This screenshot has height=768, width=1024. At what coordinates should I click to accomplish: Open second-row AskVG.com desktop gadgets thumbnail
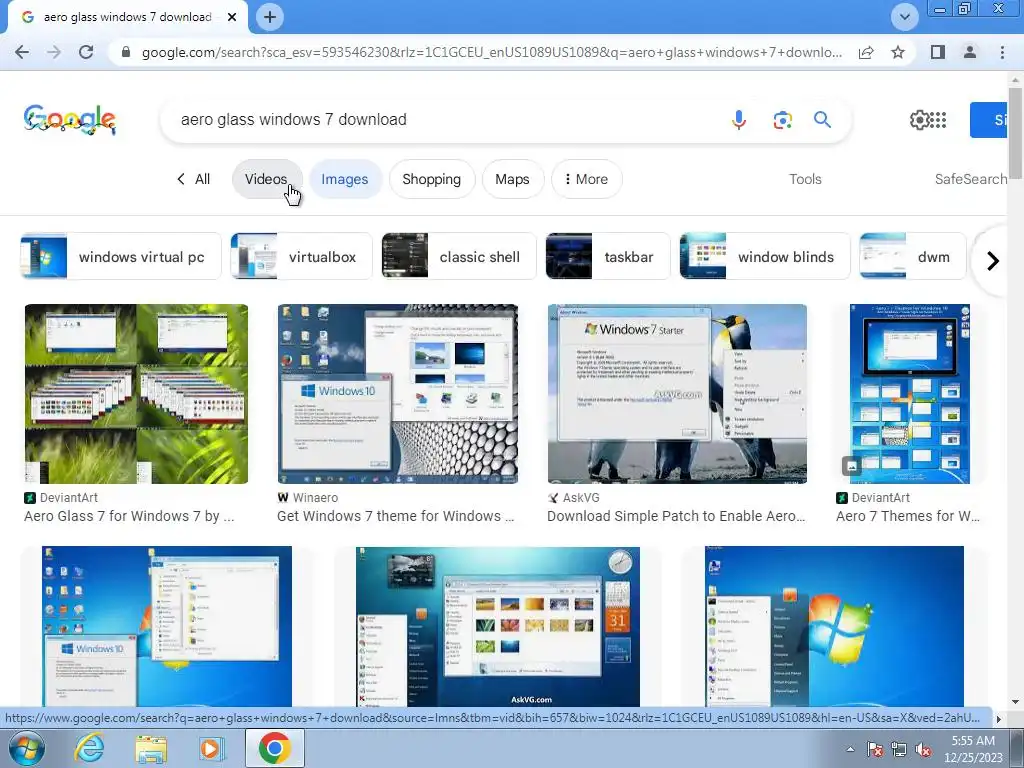[498, 626]
